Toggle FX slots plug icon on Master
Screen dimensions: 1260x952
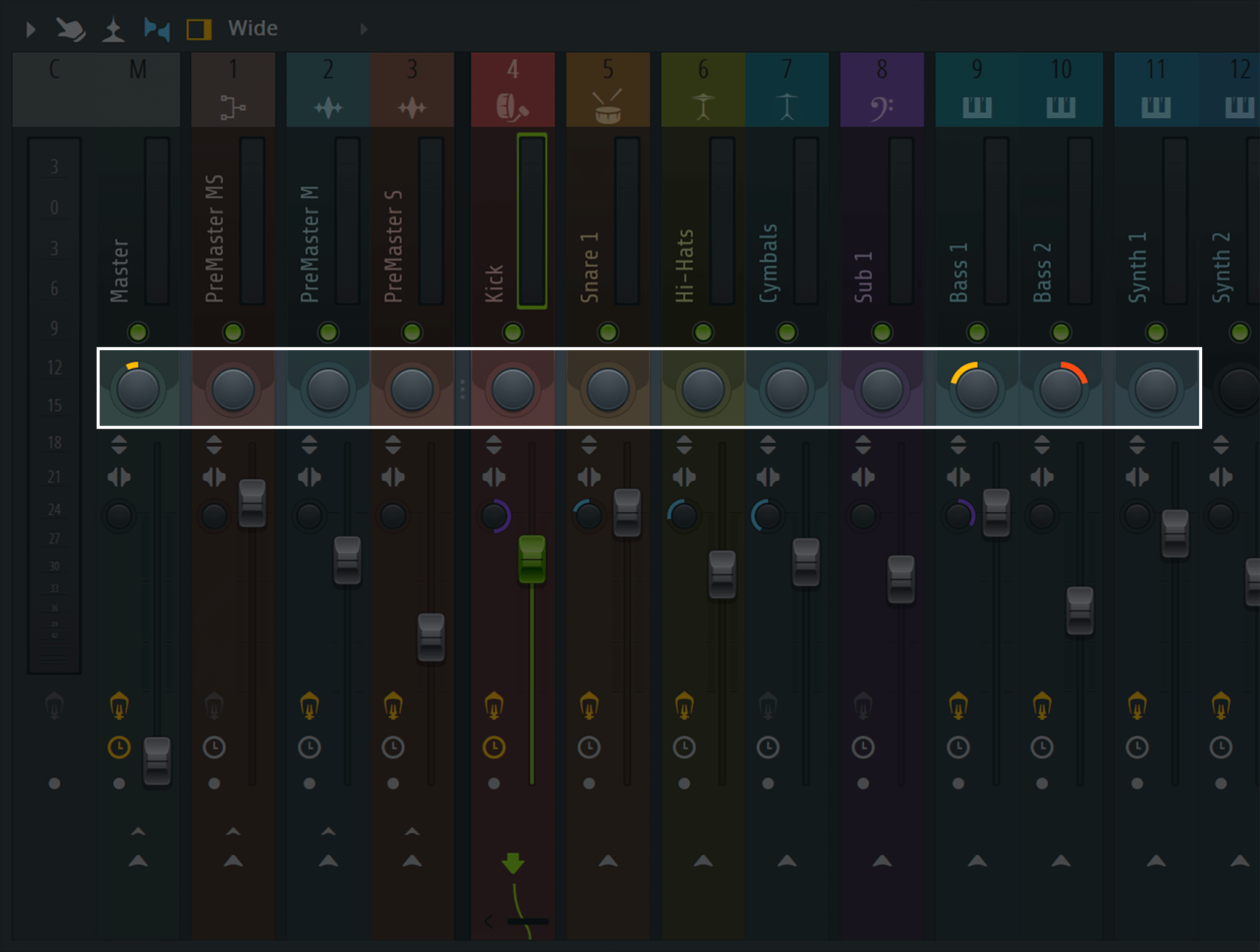tap(119, 706)
